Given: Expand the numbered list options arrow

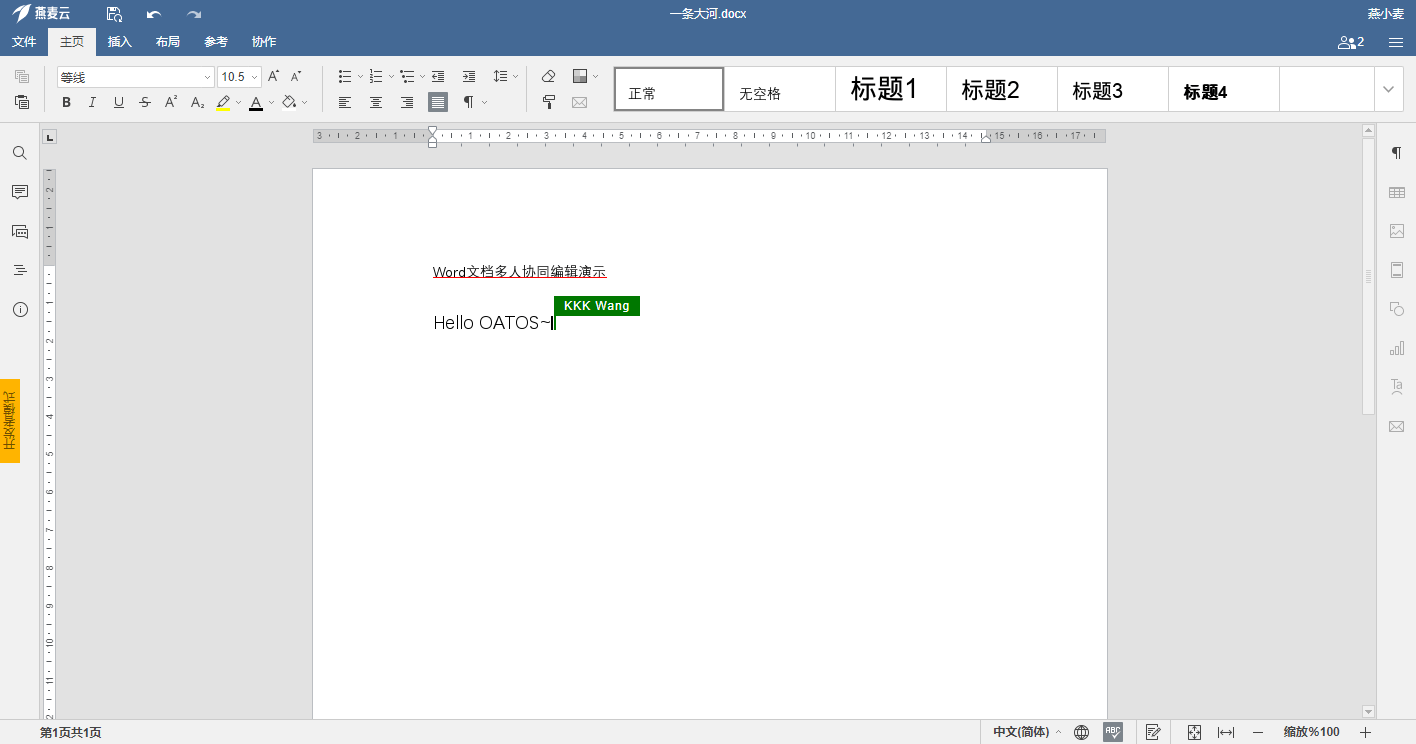Looking at the screenshot, I should click(x=391, y=76).
